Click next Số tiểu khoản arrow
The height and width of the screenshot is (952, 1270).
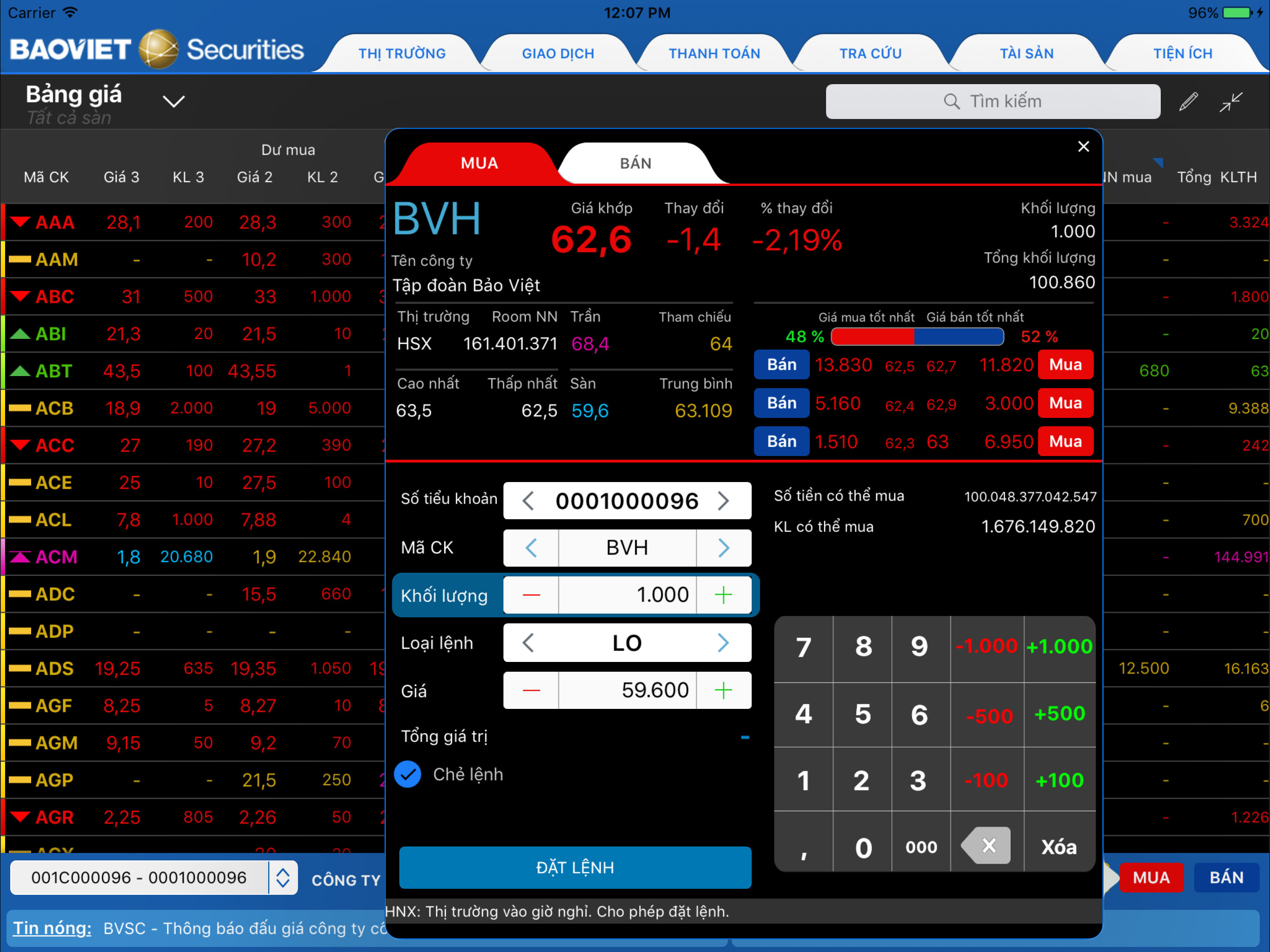pyautogui.click(x=723, y=501)
